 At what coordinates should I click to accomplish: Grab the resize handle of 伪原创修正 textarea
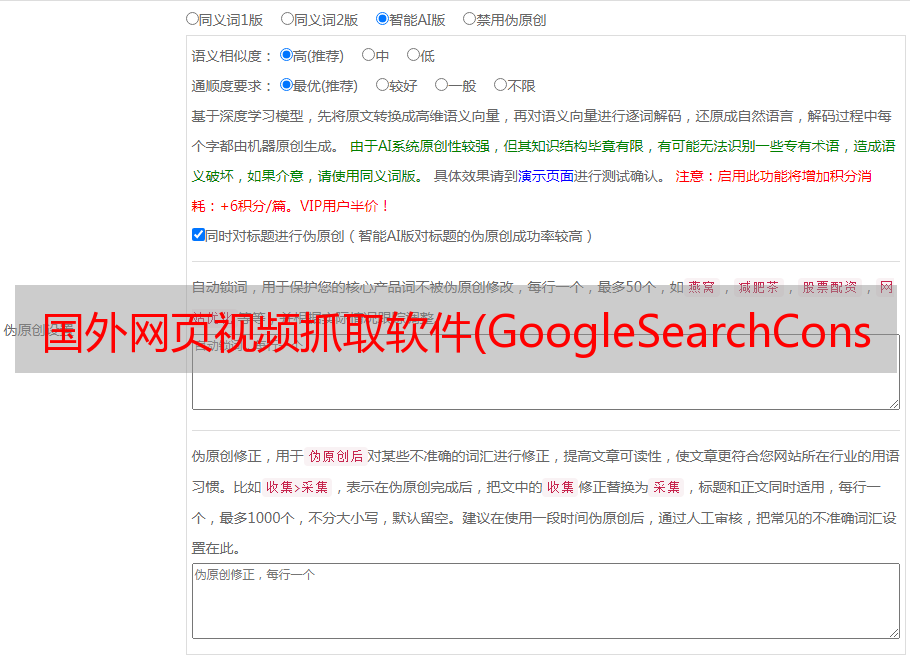pyautogui.click(x=894, y=633)
